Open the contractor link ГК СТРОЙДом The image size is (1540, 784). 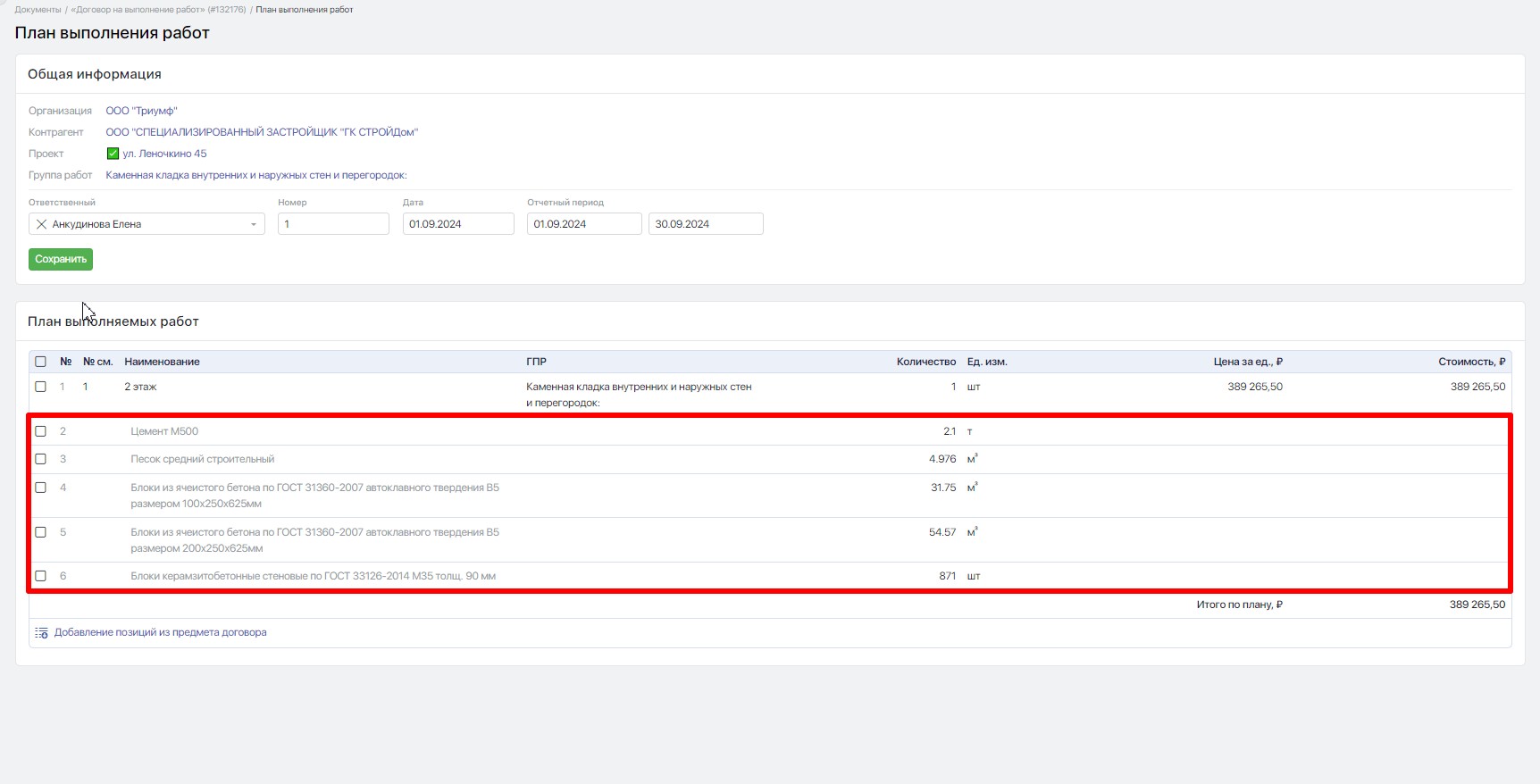pos(262,132)
